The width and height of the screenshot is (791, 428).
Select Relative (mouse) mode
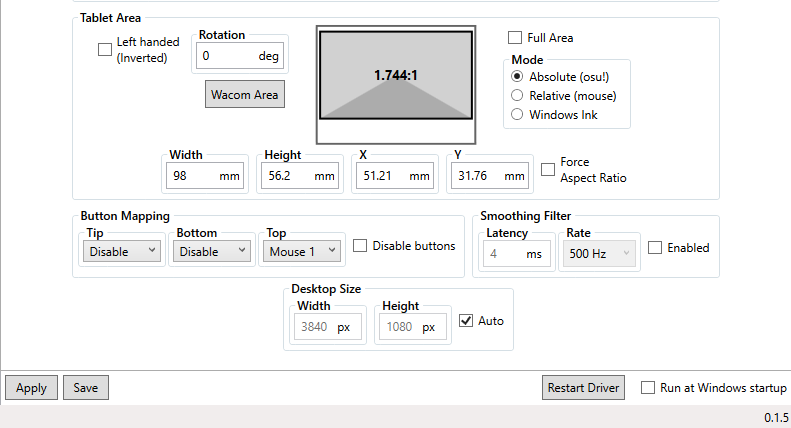click(517, 96)
